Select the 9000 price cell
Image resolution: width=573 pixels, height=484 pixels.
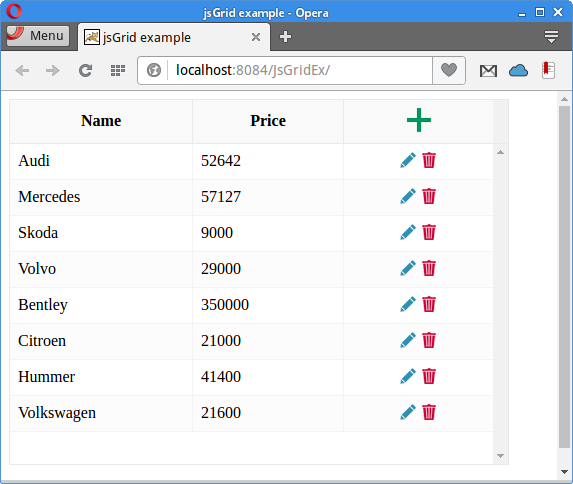tap(268, 233)
